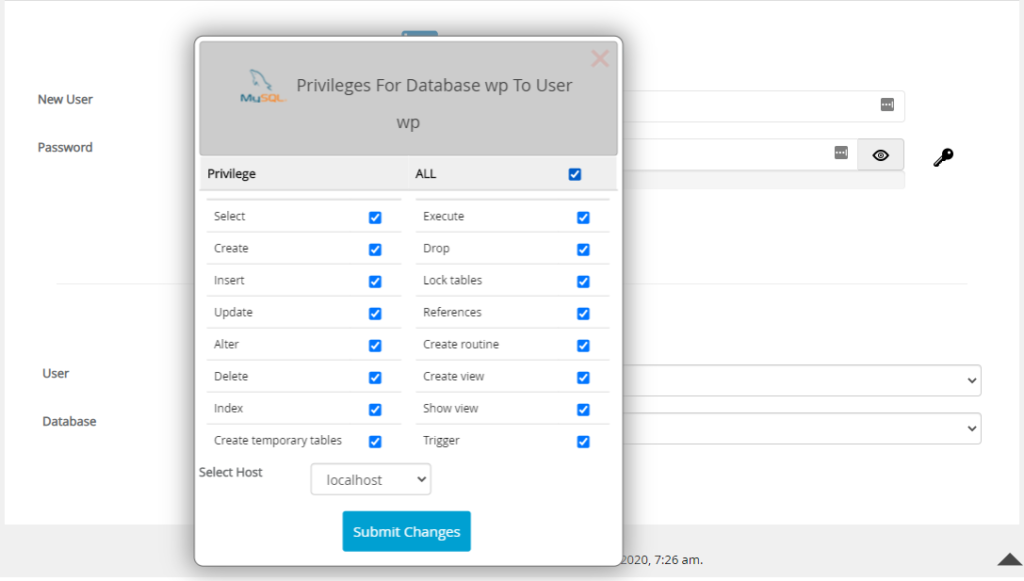Click inside the Password text field
Screen dimensions: 1024x581
[x=750, y=153]
